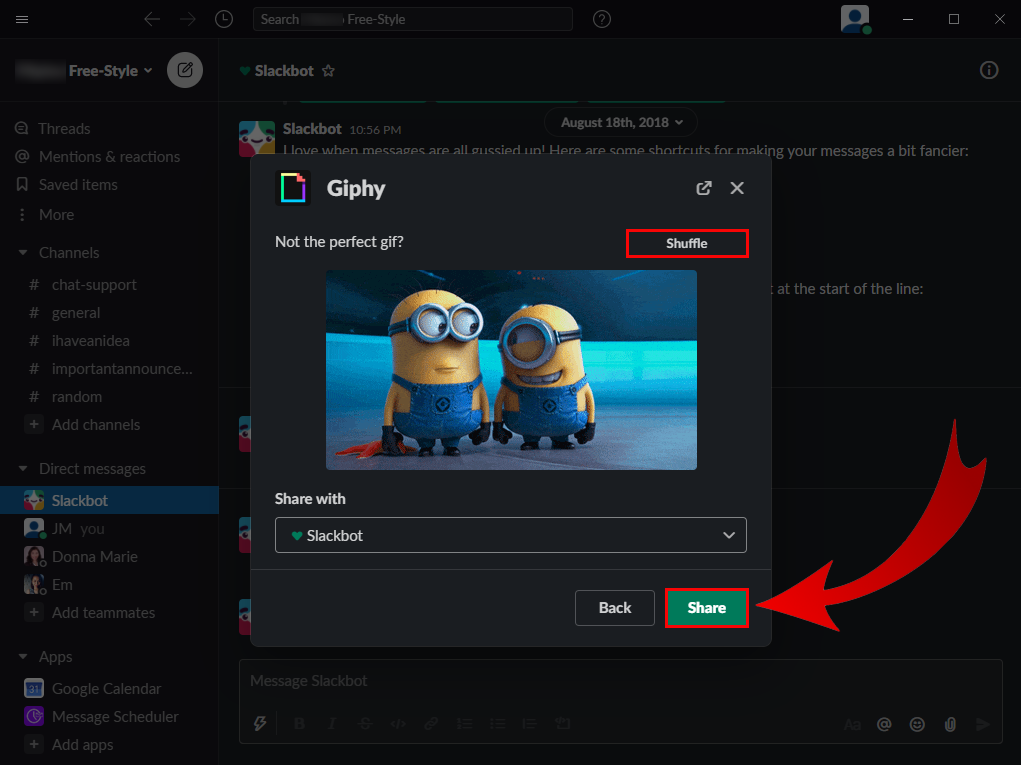This screenshot has height=765, width=1021.
Task: Open the random channel
Action: click(77, 397)
